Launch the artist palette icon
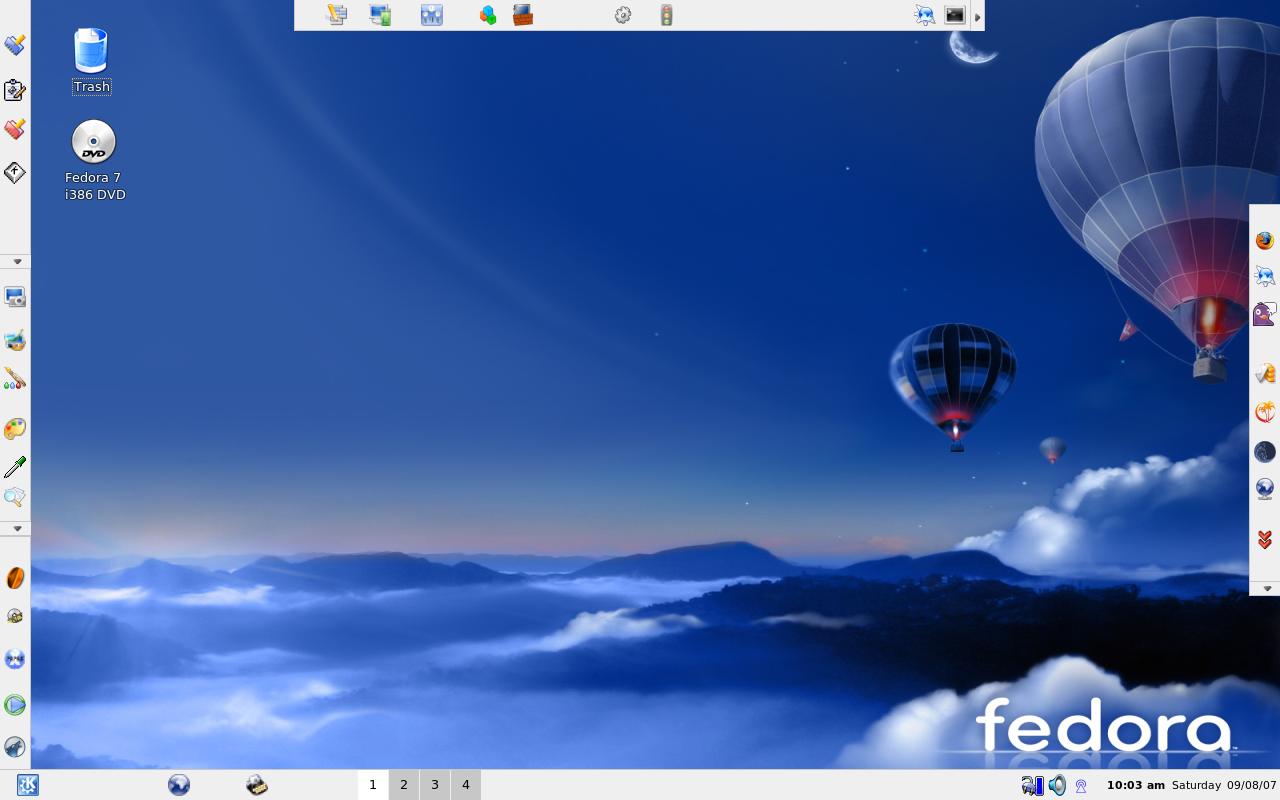This screenshot has height=800, width=1280. (x=15, y=429)
